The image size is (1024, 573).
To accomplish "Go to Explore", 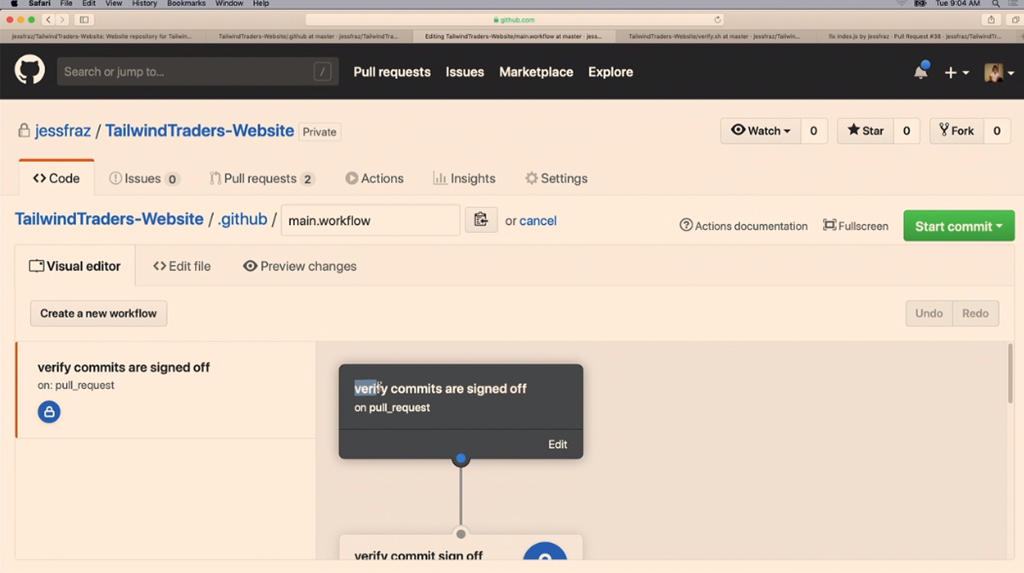I will tap(610, 72).
